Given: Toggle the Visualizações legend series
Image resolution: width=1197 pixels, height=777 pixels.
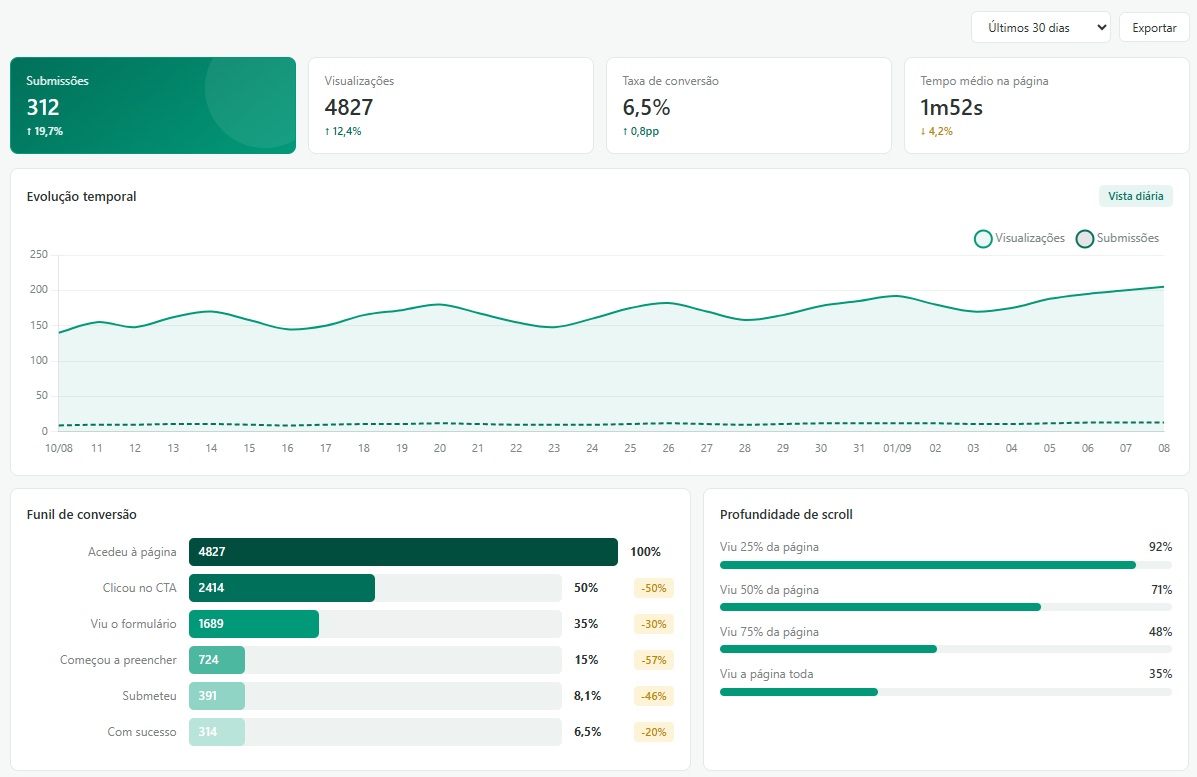Looking at the screenshot, I should pyautogui.click(x=1019, y=238).
